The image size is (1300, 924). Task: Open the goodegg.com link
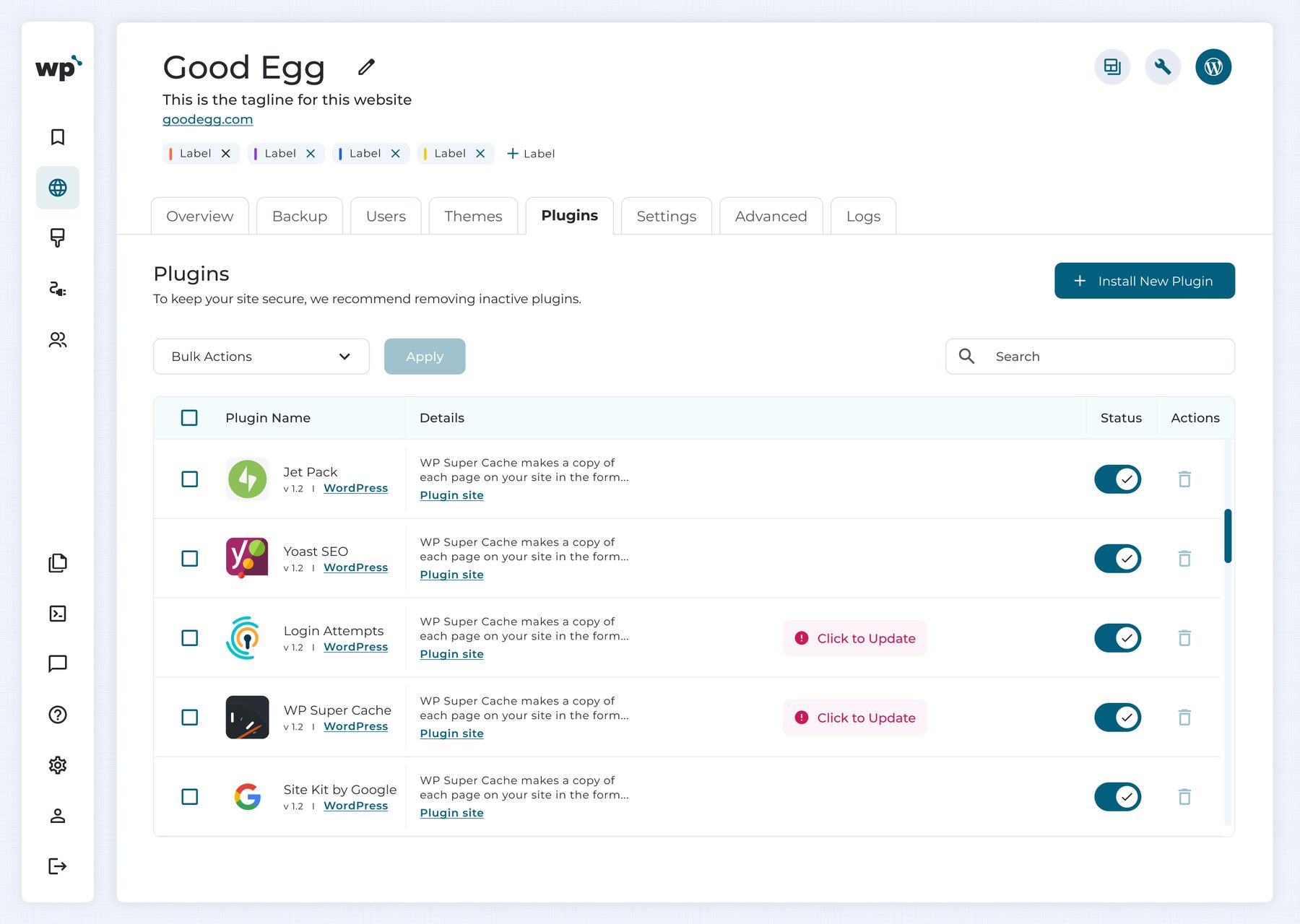(207, 119)
